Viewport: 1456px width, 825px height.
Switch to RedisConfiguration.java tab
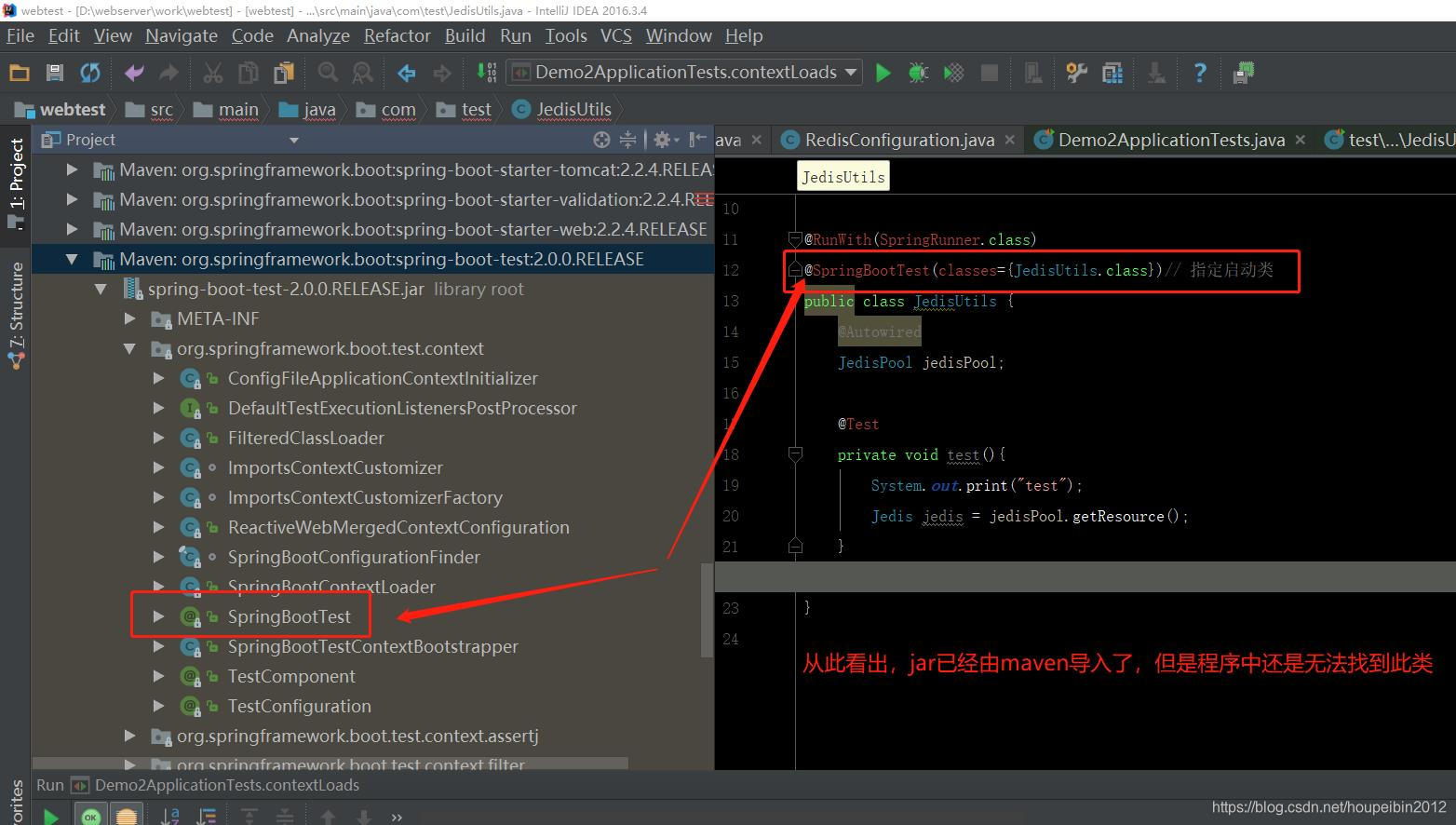[x=899, y=140]
